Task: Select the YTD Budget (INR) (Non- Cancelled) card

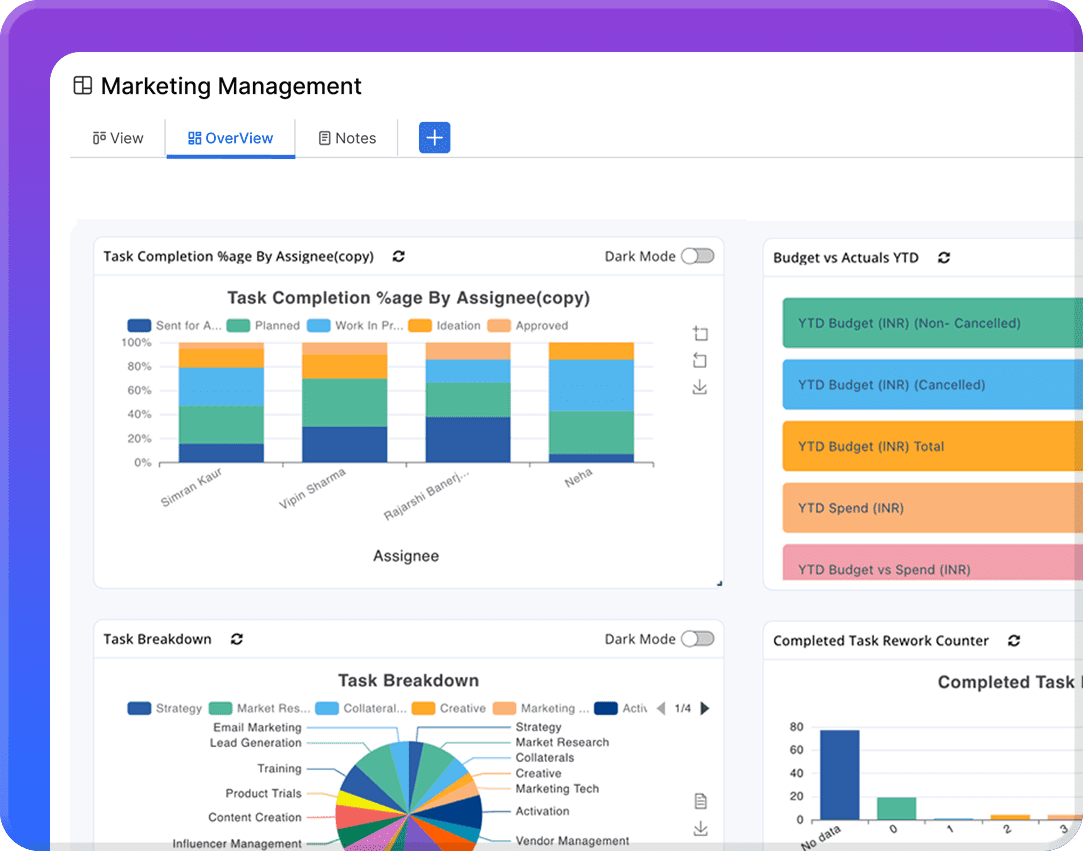Action: coord(932,323)
